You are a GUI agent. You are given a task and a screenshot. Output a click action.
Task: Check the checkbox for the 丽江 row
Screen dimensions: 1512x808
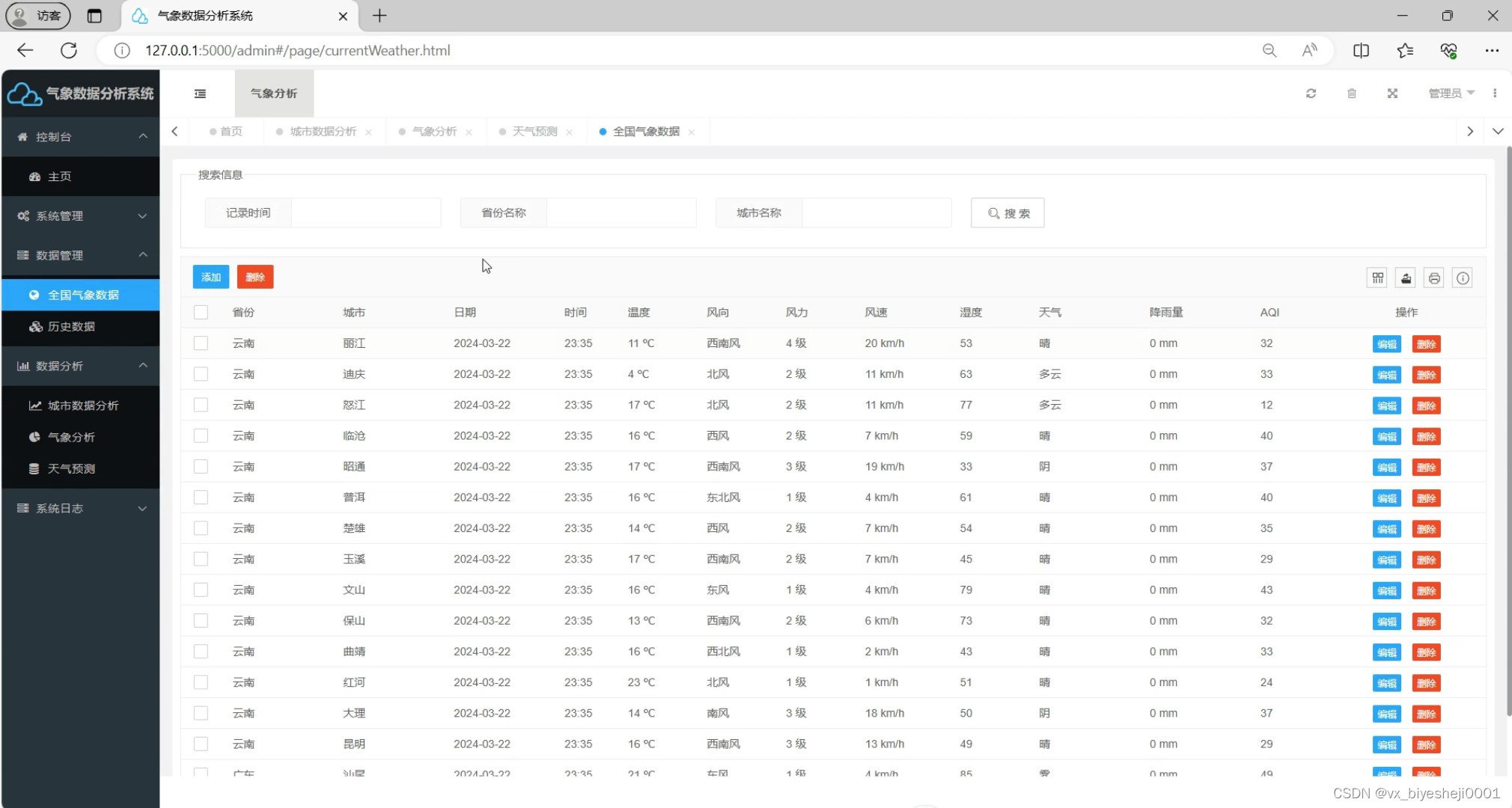click(201, 343)
